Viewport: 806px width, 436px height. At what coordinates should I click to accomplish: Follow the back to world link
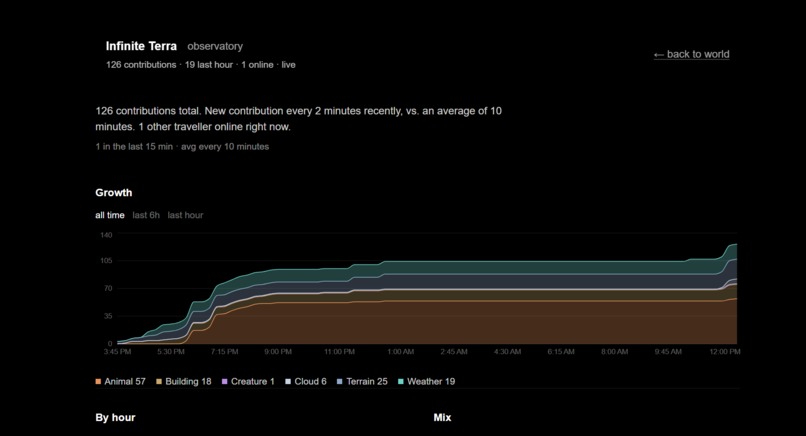[691, 54]
